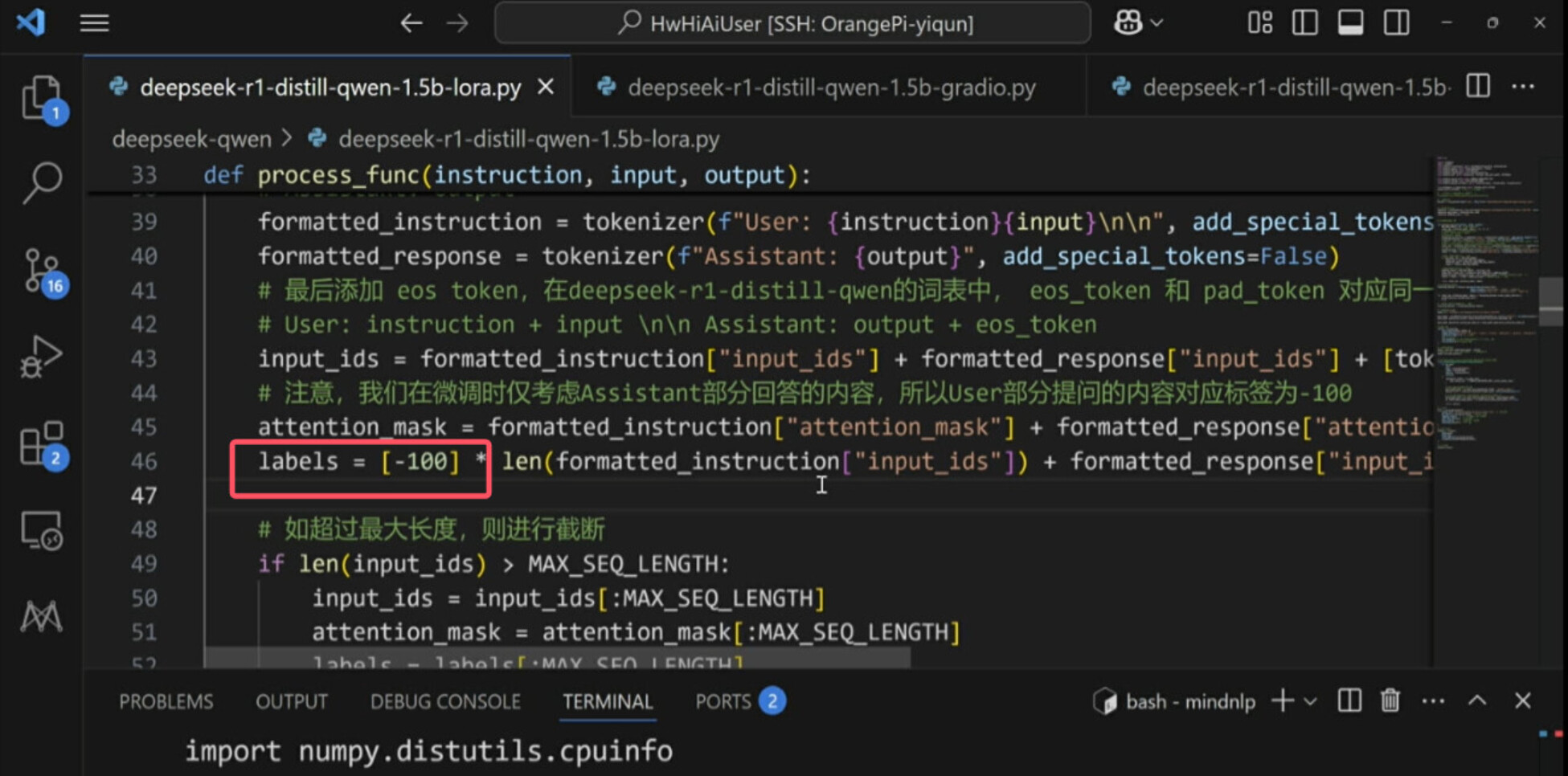Viewport: 1568px width, 776px height.
Task: Open the Remote Explorer view
Action: [42, 531]
